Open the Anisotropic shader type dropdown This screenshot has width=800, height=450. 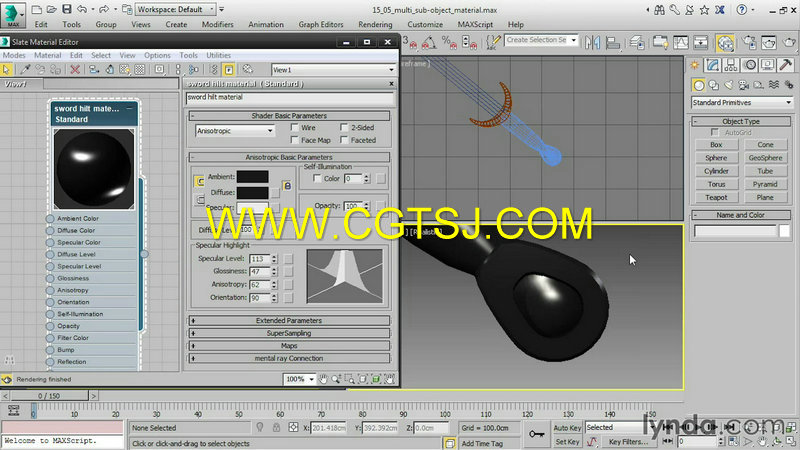[x=235, y=131]
